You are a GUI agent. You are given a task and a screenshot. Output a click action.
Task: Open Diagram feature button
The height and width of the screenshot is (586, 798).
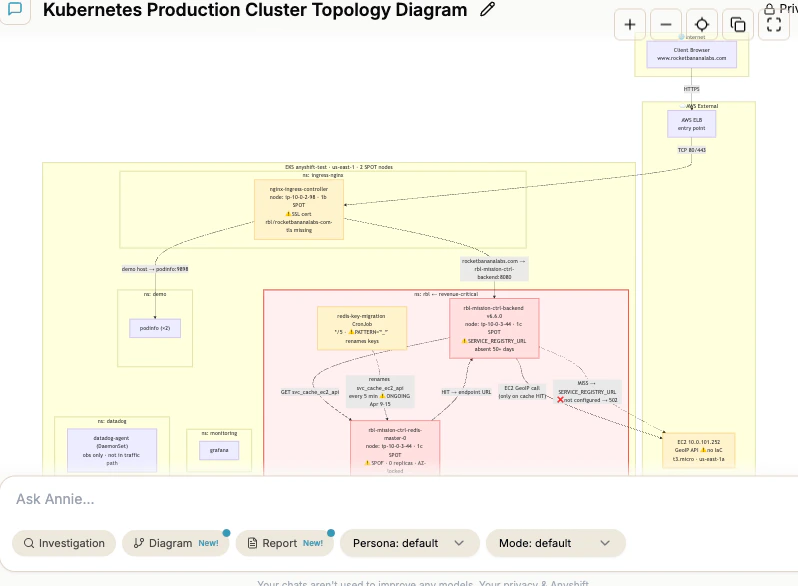176,543
